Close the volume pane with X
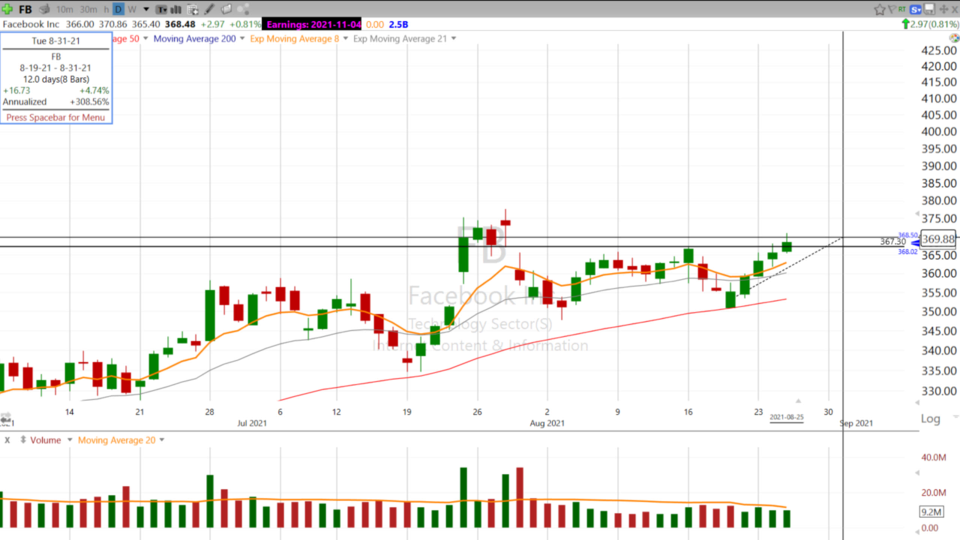Viewport: 960px width, 540px height. click(x=8, y=440)
